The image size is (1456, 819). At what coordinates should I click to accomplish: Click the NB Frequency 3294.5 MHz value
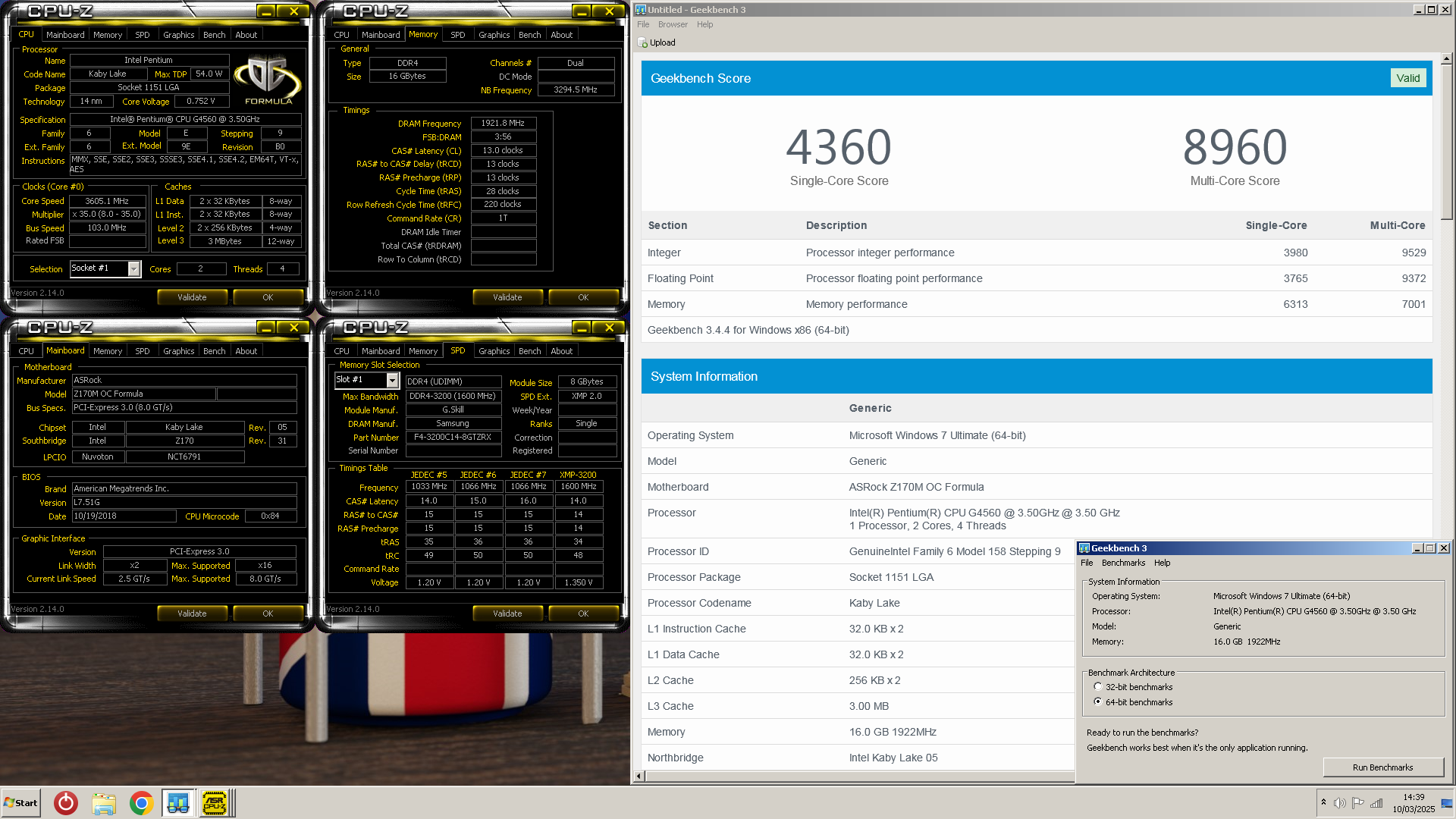coord(576,89)
